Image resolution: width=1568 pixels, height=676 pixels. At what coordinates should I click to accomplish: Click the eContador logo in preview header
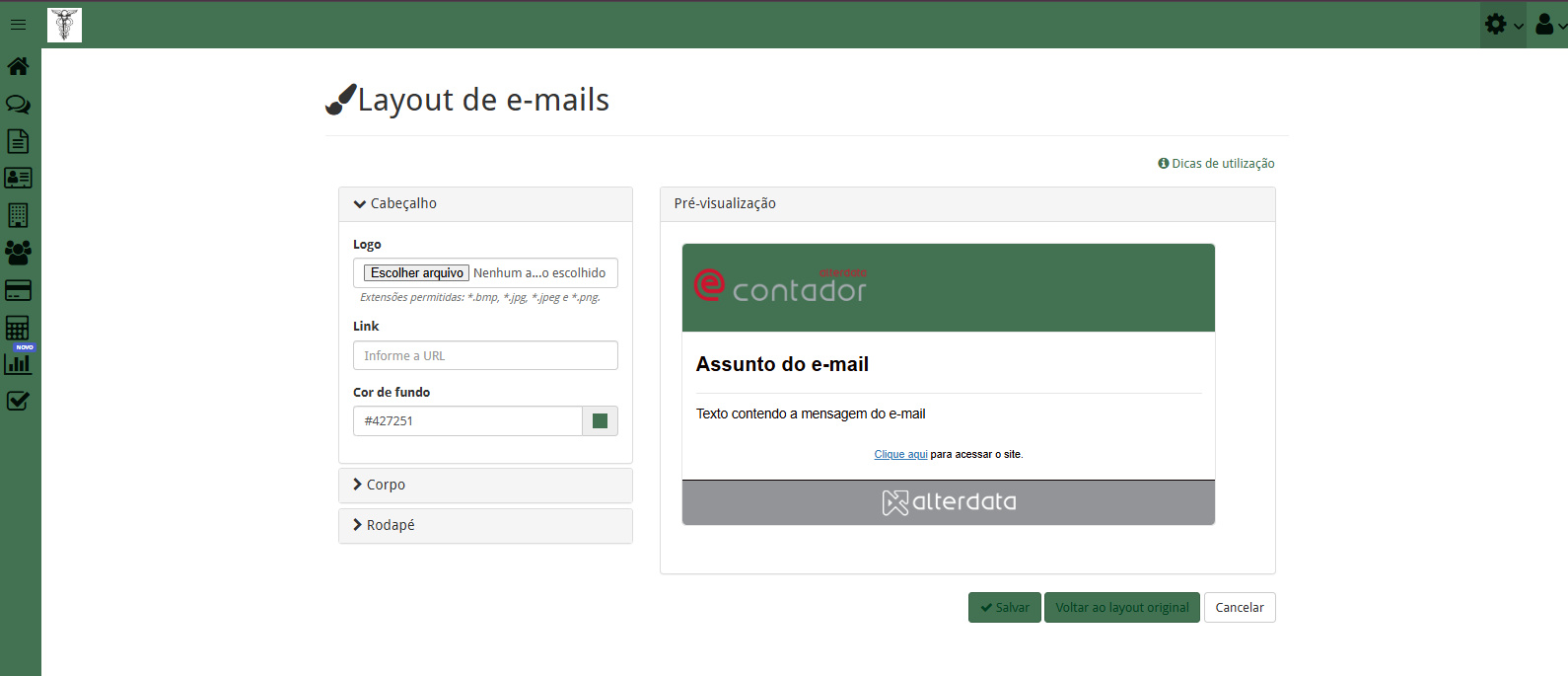780,285
